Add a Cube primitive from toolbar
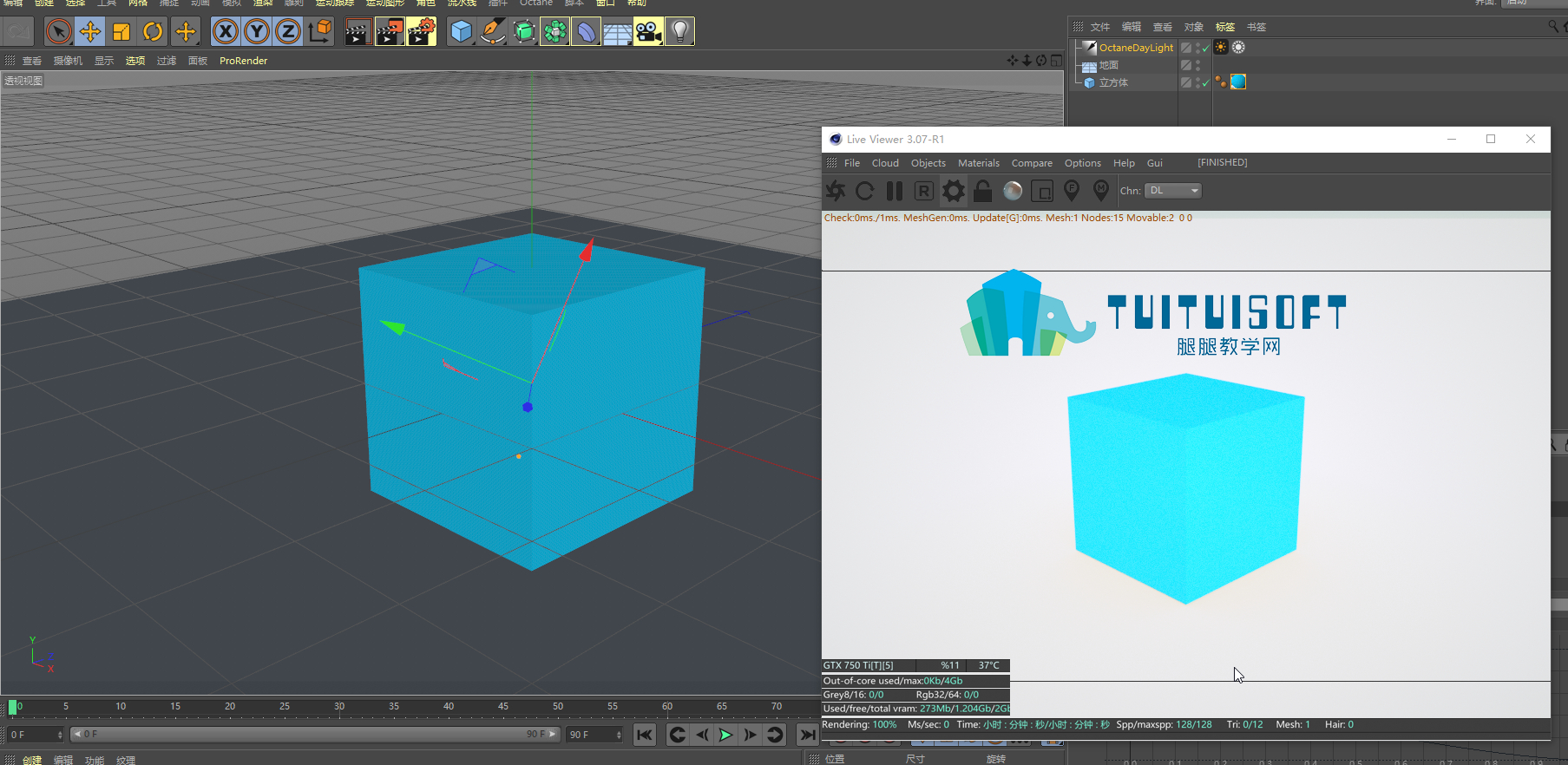 461,32
